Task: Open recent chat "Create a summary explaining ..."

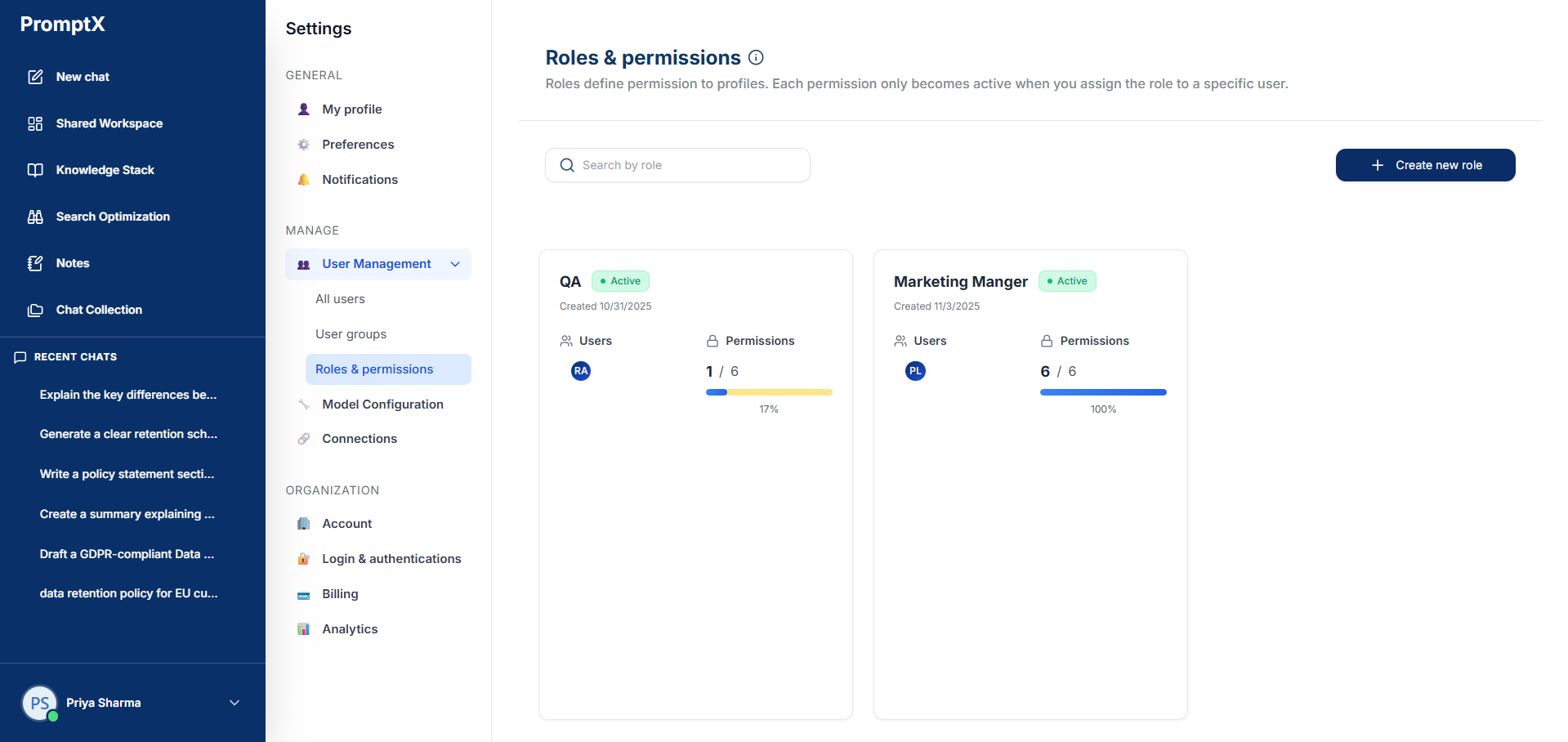Action: point(127,514)
